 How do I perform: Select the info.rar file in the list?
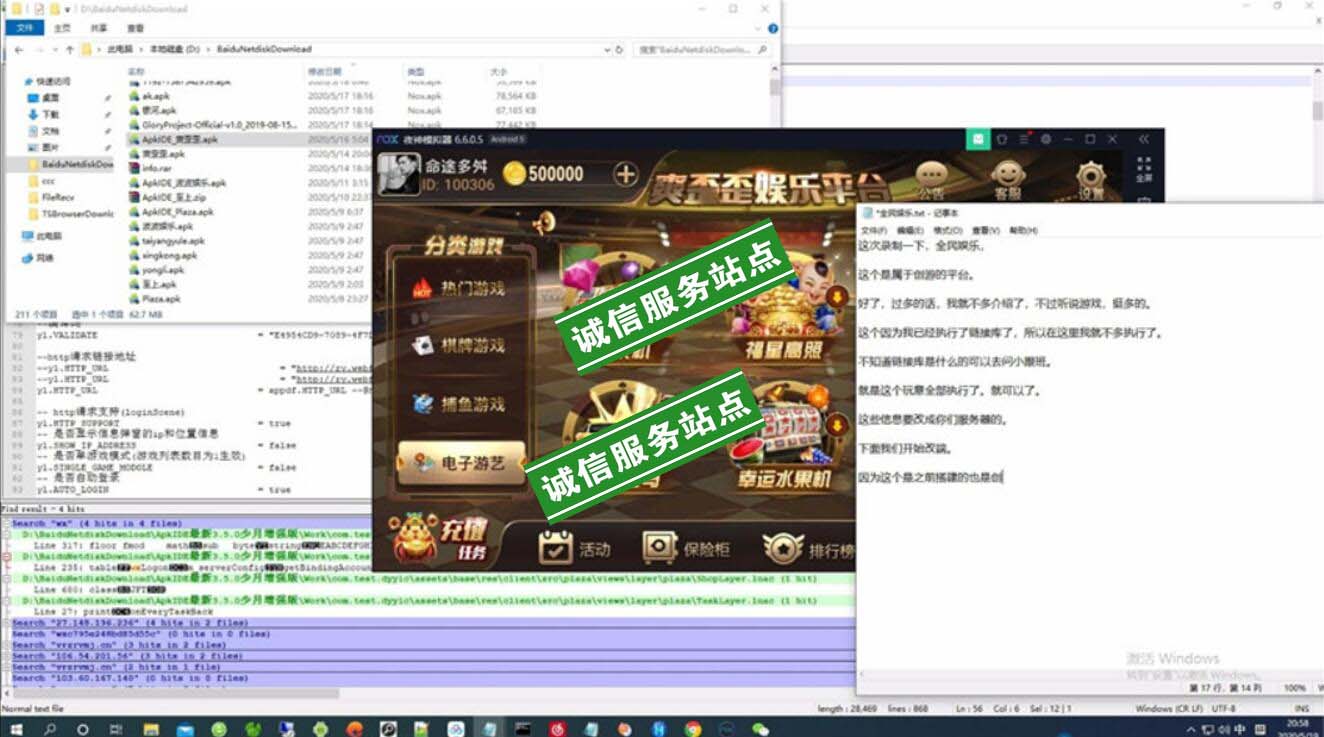pyautogui.click(x=157, y=169)
